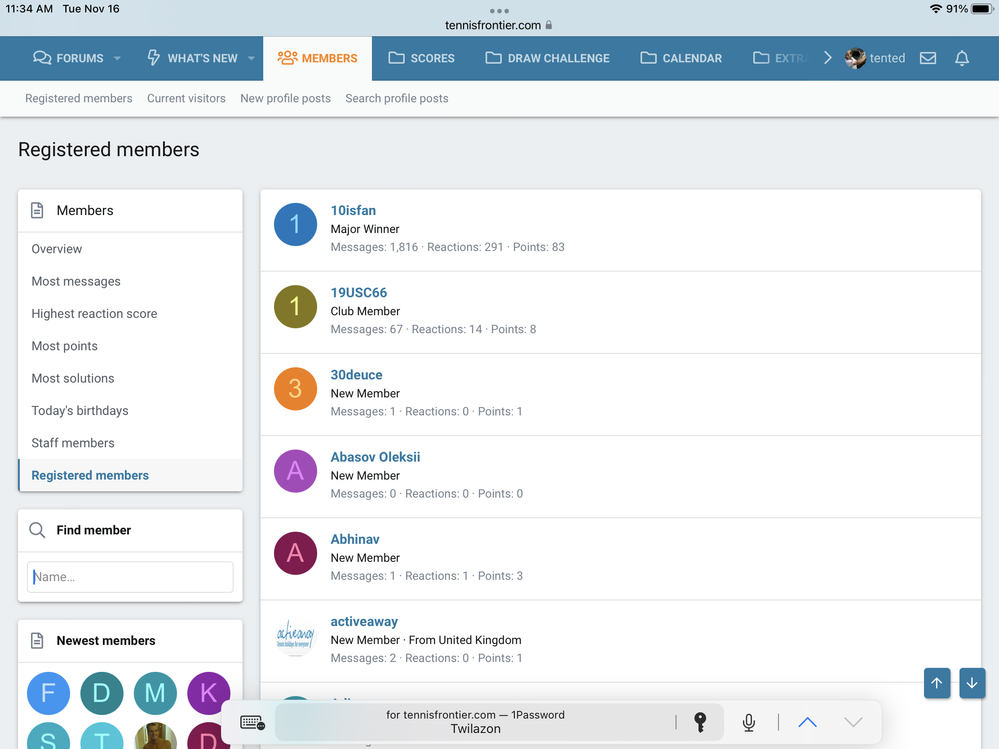Viewport: 999px width, 749px height.
Task: Click the magnifier icon beside Find member
Action: [37, 530]
